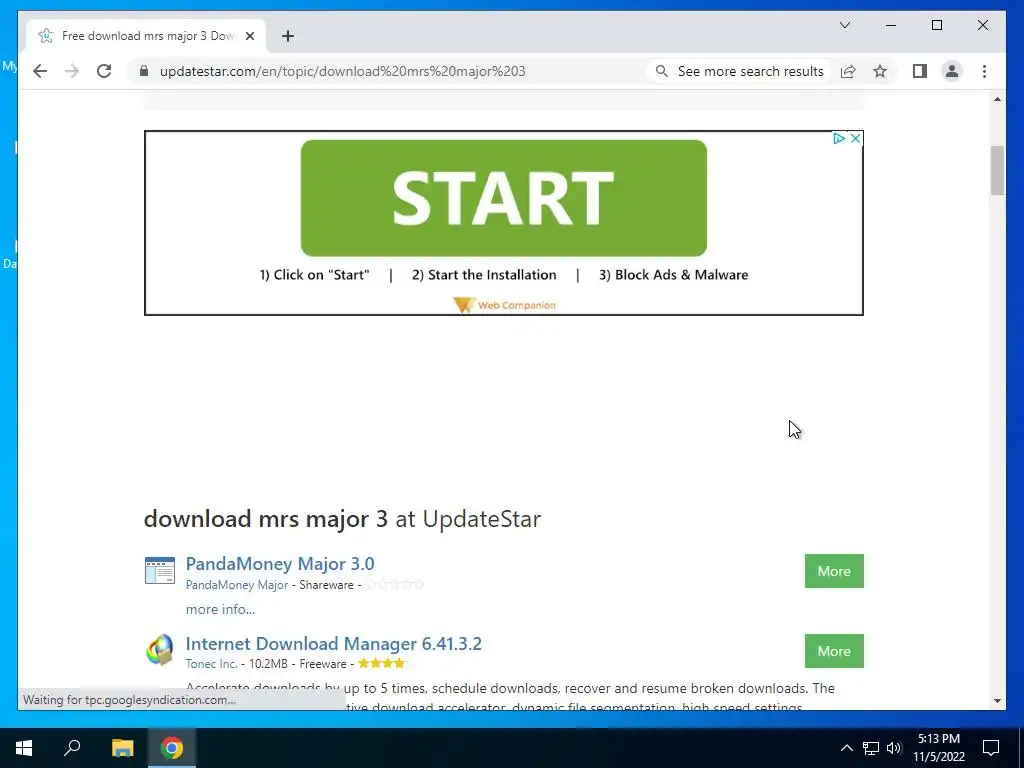
Task: Open the Chrome three-dot menu
Action: (984, 71)
